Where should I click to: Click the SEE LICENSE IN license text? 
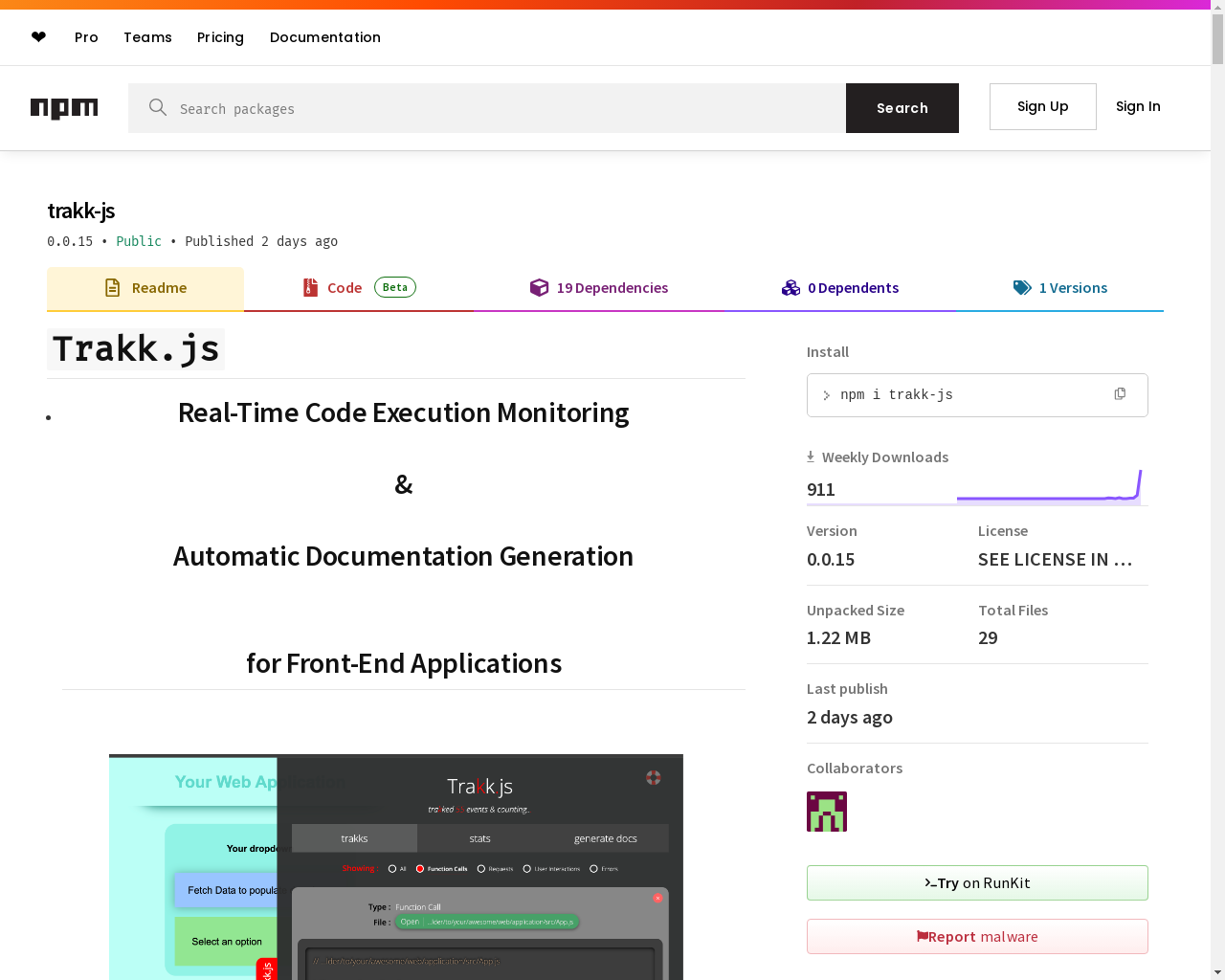point(1055,560)
